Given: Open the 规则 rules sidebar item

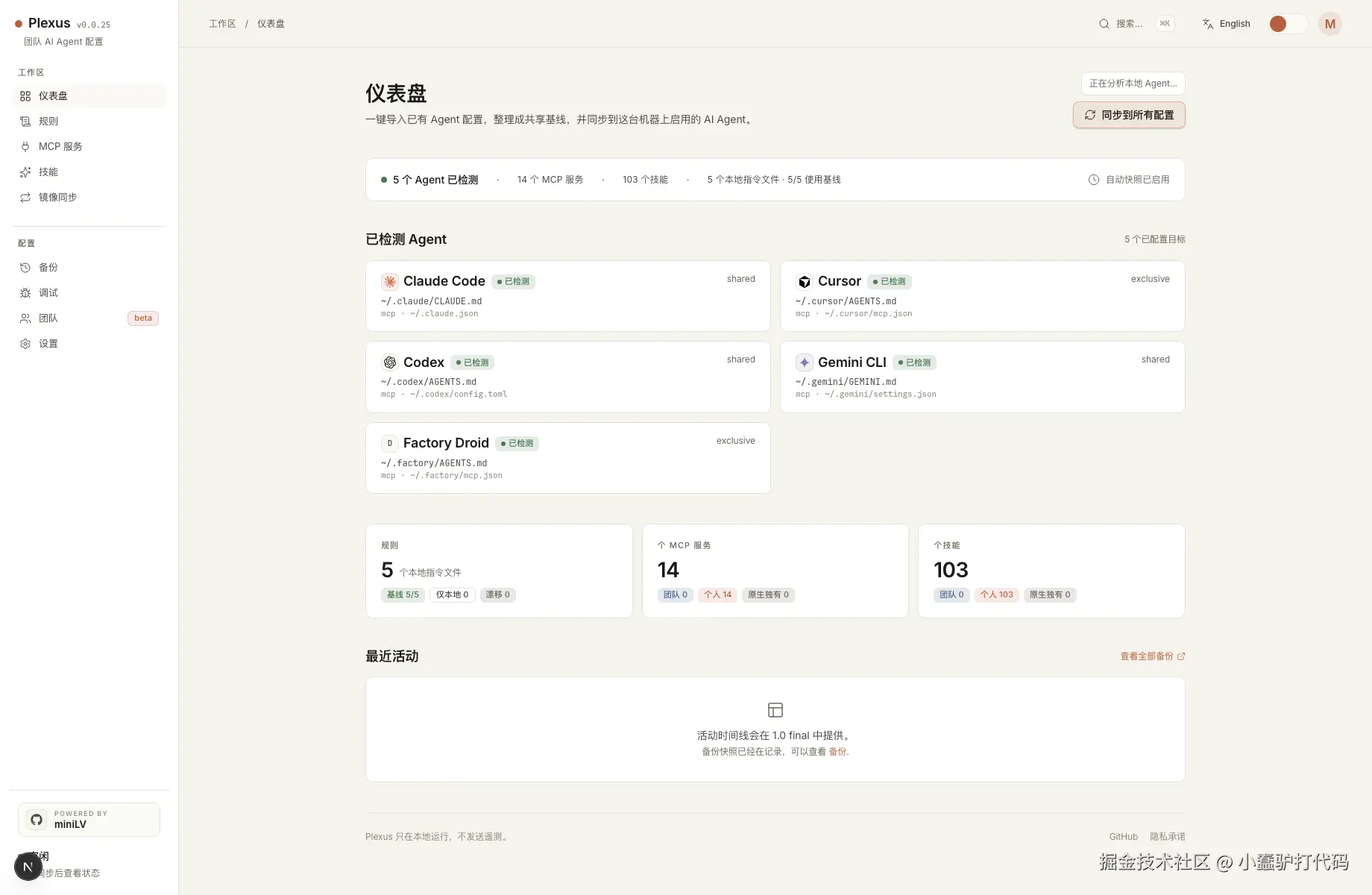Looking at the screenshot, I should 89,122.
